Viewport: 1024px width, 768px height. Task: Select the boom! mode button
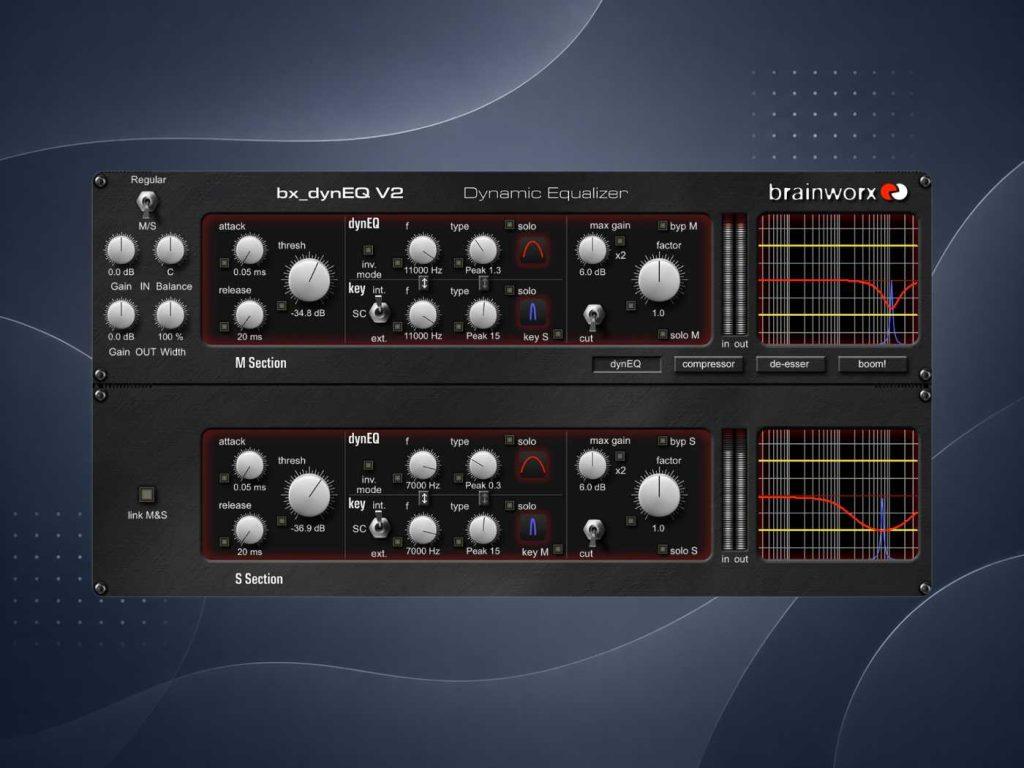(872, 364)
